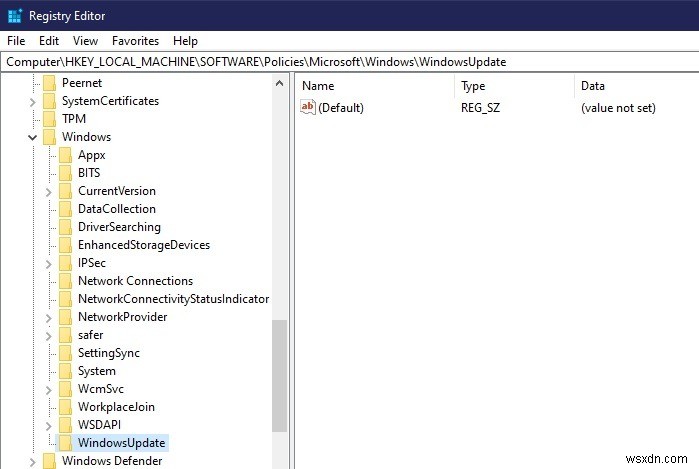
Task: Click the NetworkProvider folder icon
Action: click(x=66, y=317)
